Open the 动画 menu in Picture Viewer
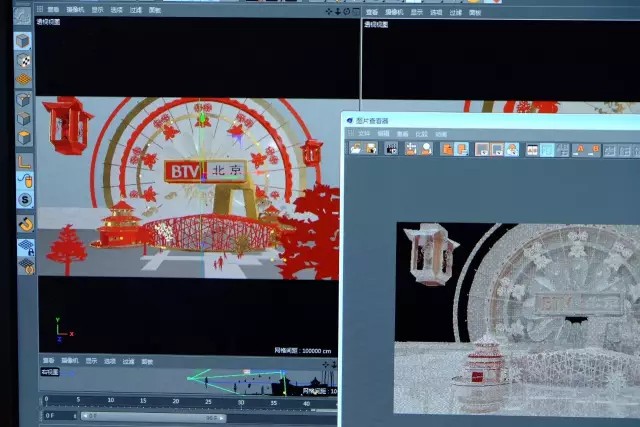Viewport: 640px width, 427px height. [x=441, y=134]
